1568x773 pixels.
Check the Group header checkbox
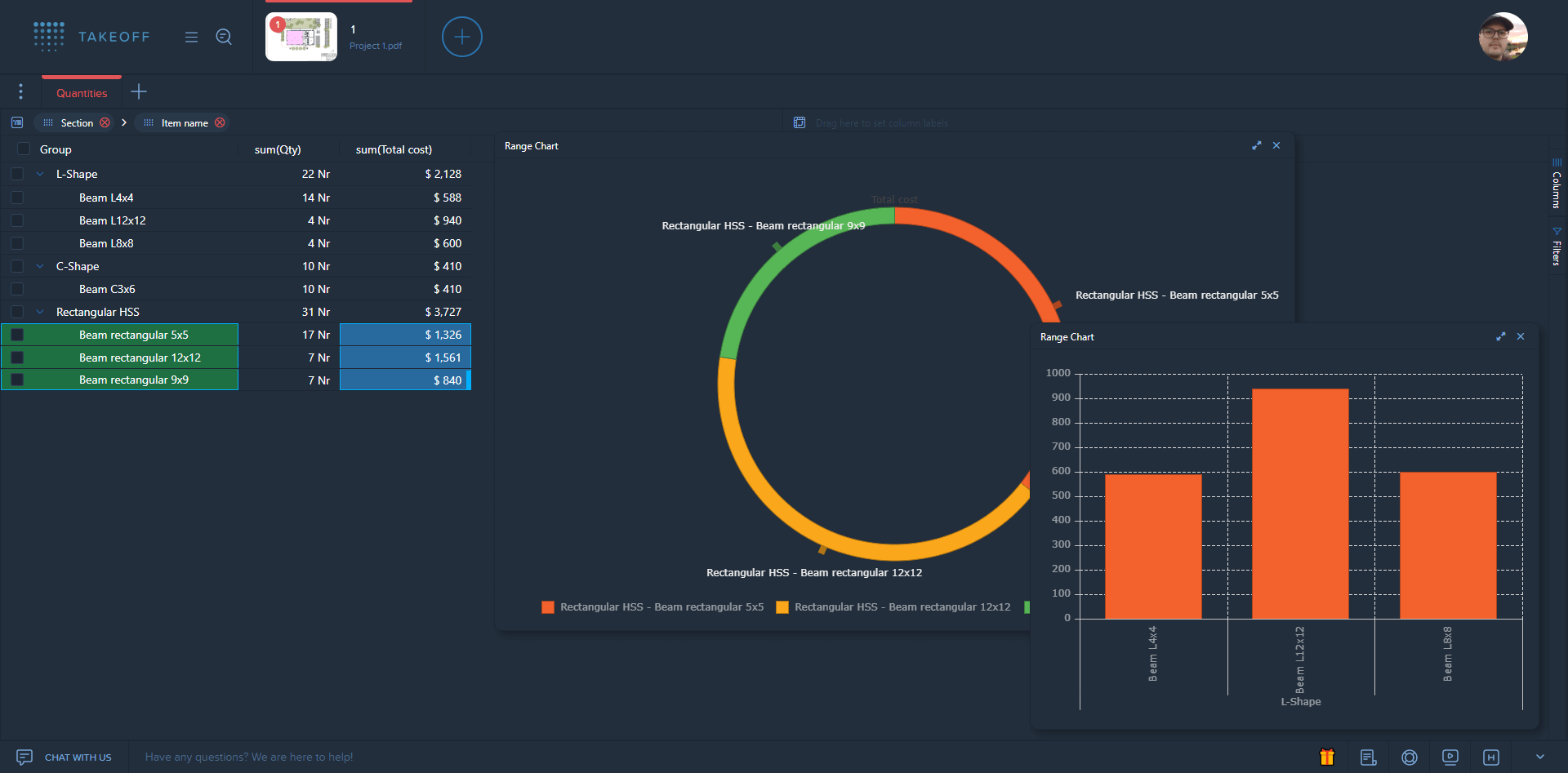[24, 149]
